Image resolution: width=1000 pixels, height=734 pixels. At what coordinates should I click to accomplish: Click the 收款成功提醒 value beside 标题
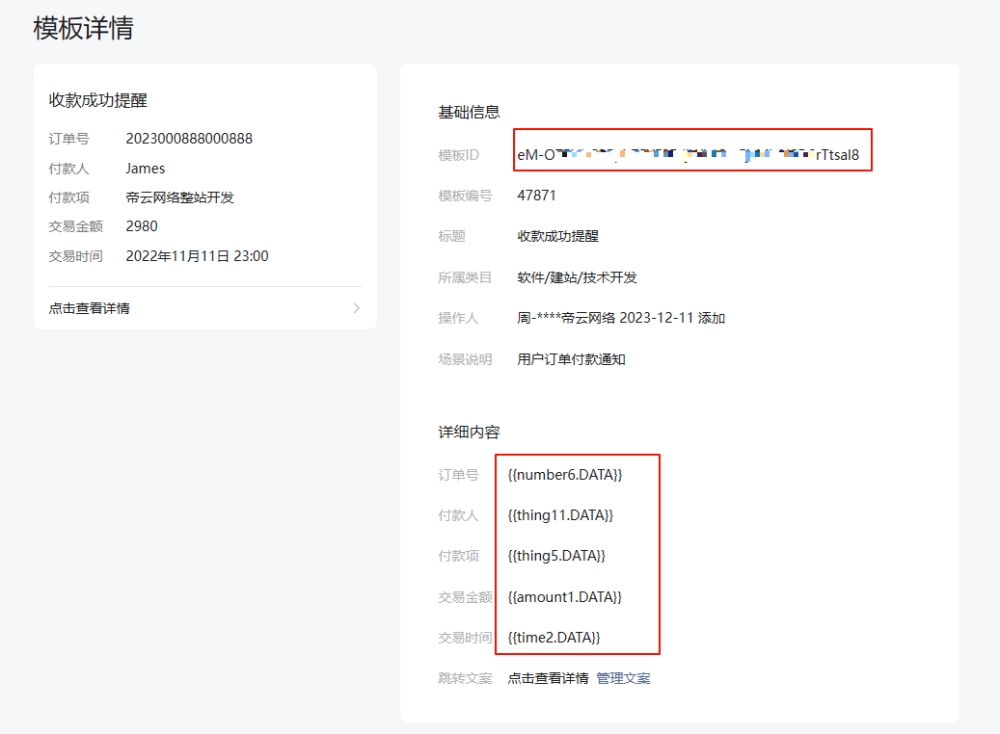[558, 236]
